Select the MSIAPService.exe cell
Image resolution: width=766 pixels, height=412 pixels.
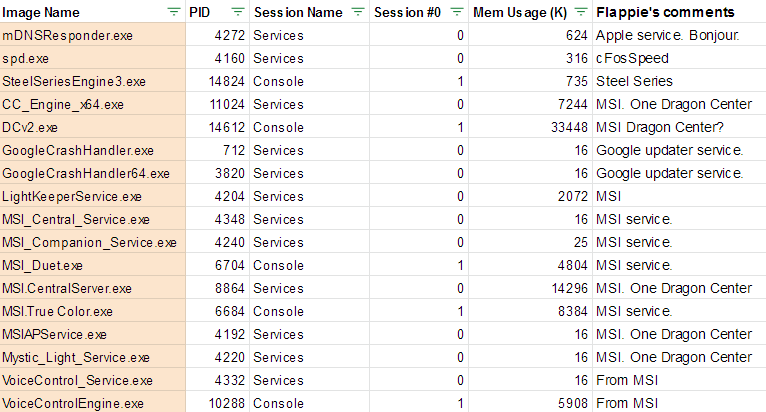(93, 334)
